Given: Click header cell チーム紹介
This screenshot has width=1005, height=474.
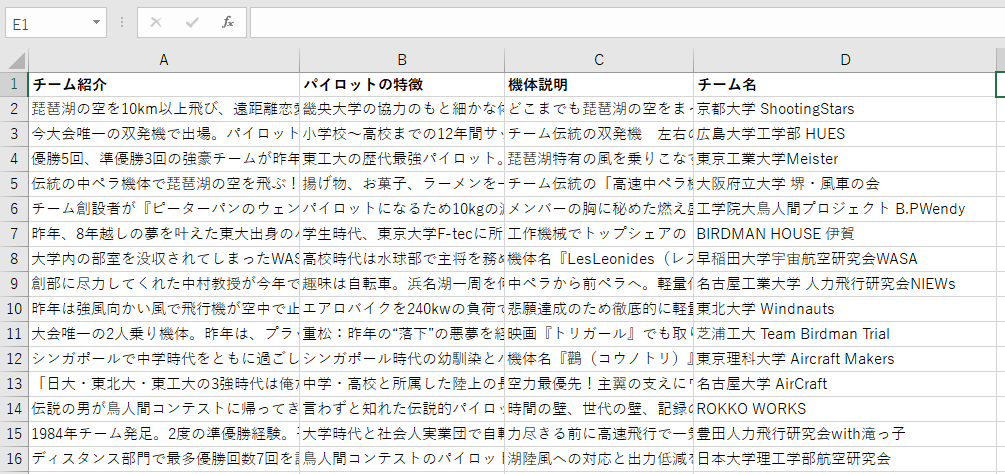Looking at the screenshot, I should tap(164, 85).
